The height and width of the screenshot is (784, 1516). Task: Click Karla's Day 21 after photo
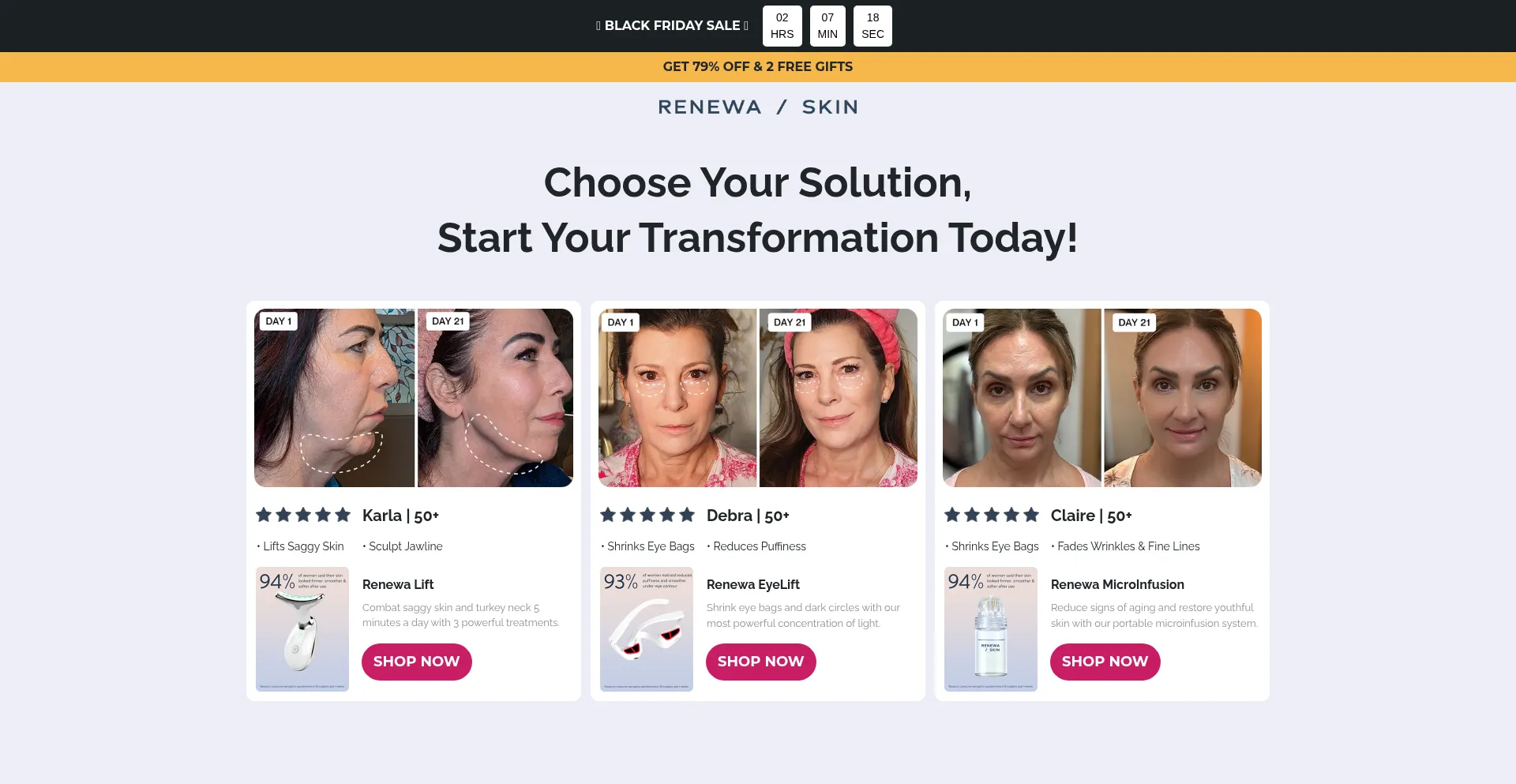tap(495, 398)
